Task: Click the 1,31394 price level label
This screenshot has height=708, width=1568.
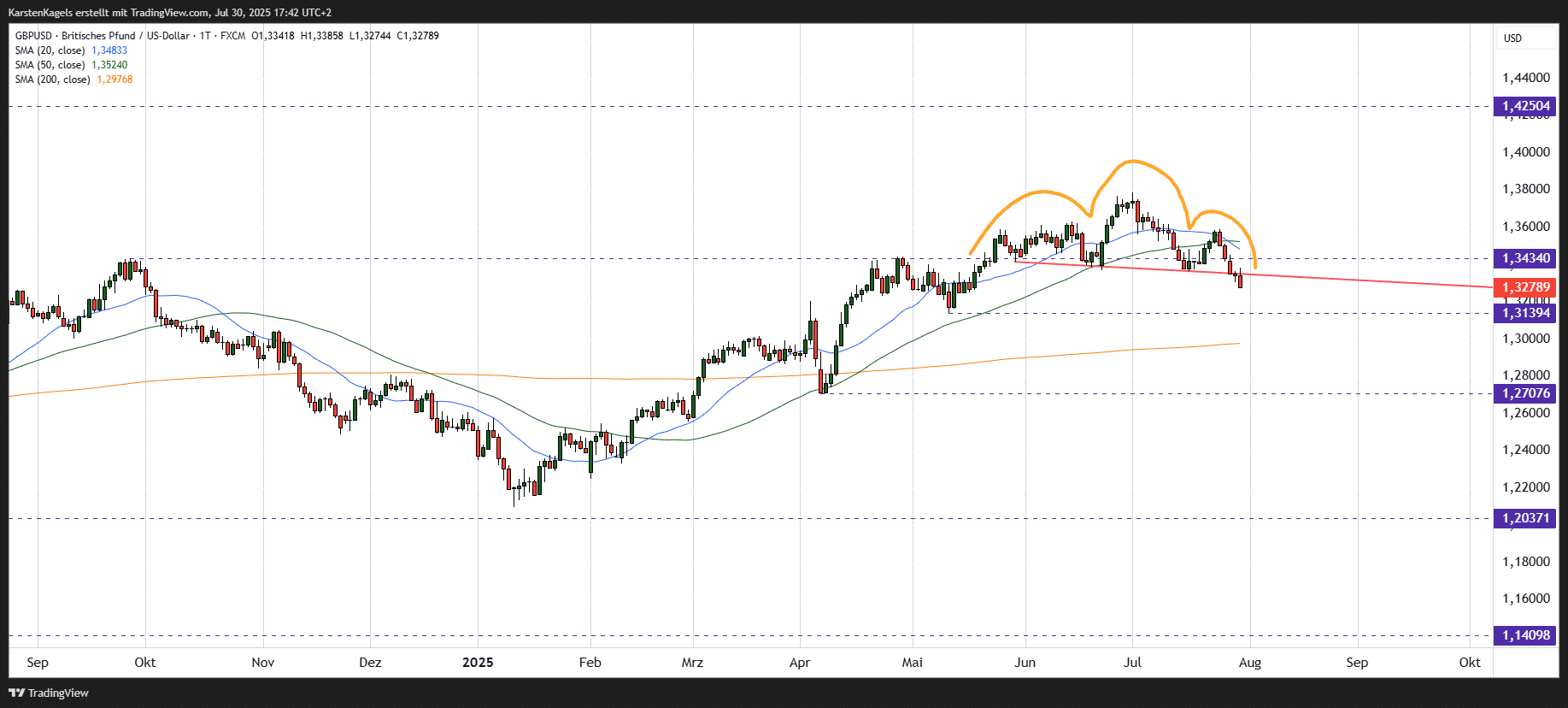Action: [x=1525, y=312]
